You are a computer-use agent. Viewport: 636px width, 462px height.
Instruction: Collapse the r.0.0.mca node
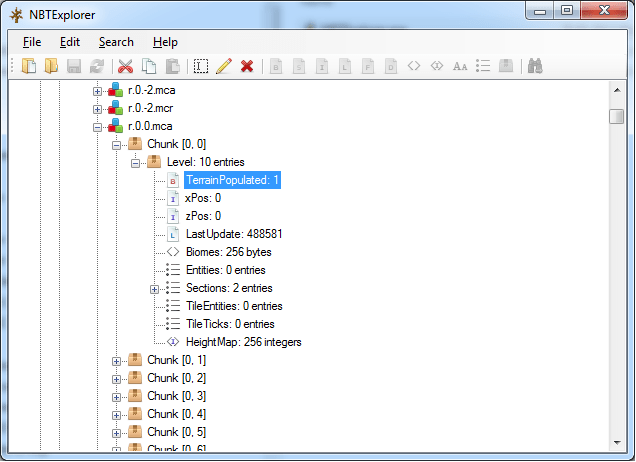tap(97, 127)
